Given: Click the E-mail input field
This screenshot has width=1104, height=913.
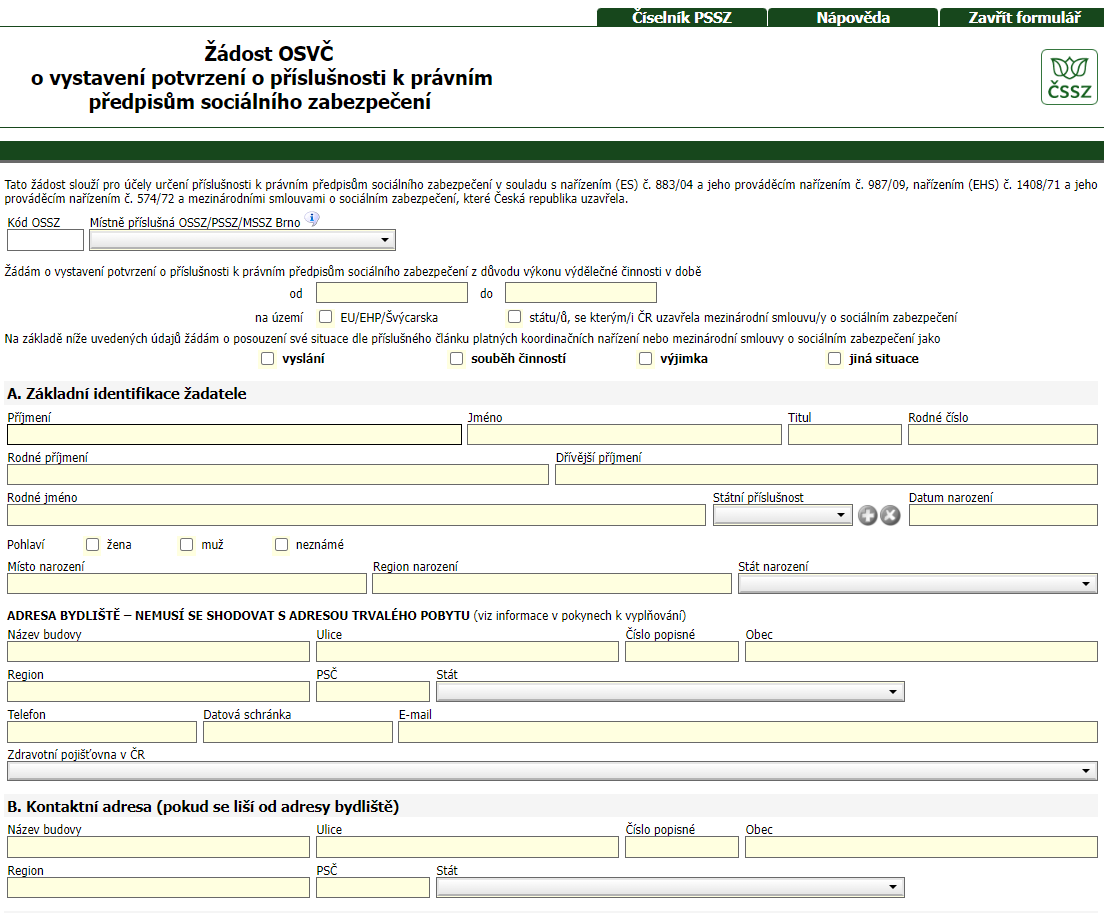Looking at the screenshot, I should click(x=747, y=732).
